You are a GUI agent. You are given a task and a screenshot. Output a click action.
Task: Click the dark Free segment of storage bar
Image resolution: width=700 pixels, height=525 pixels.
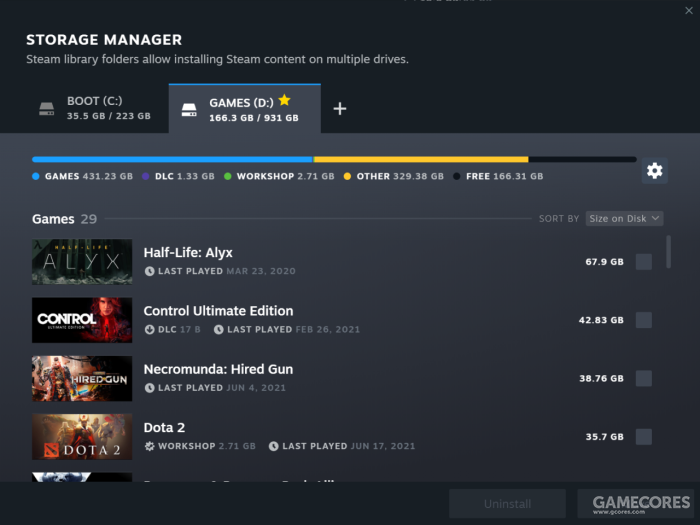point(583,159)
